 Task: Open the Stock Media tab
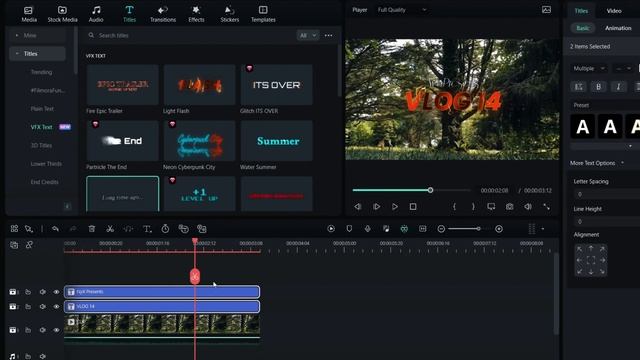62,14
